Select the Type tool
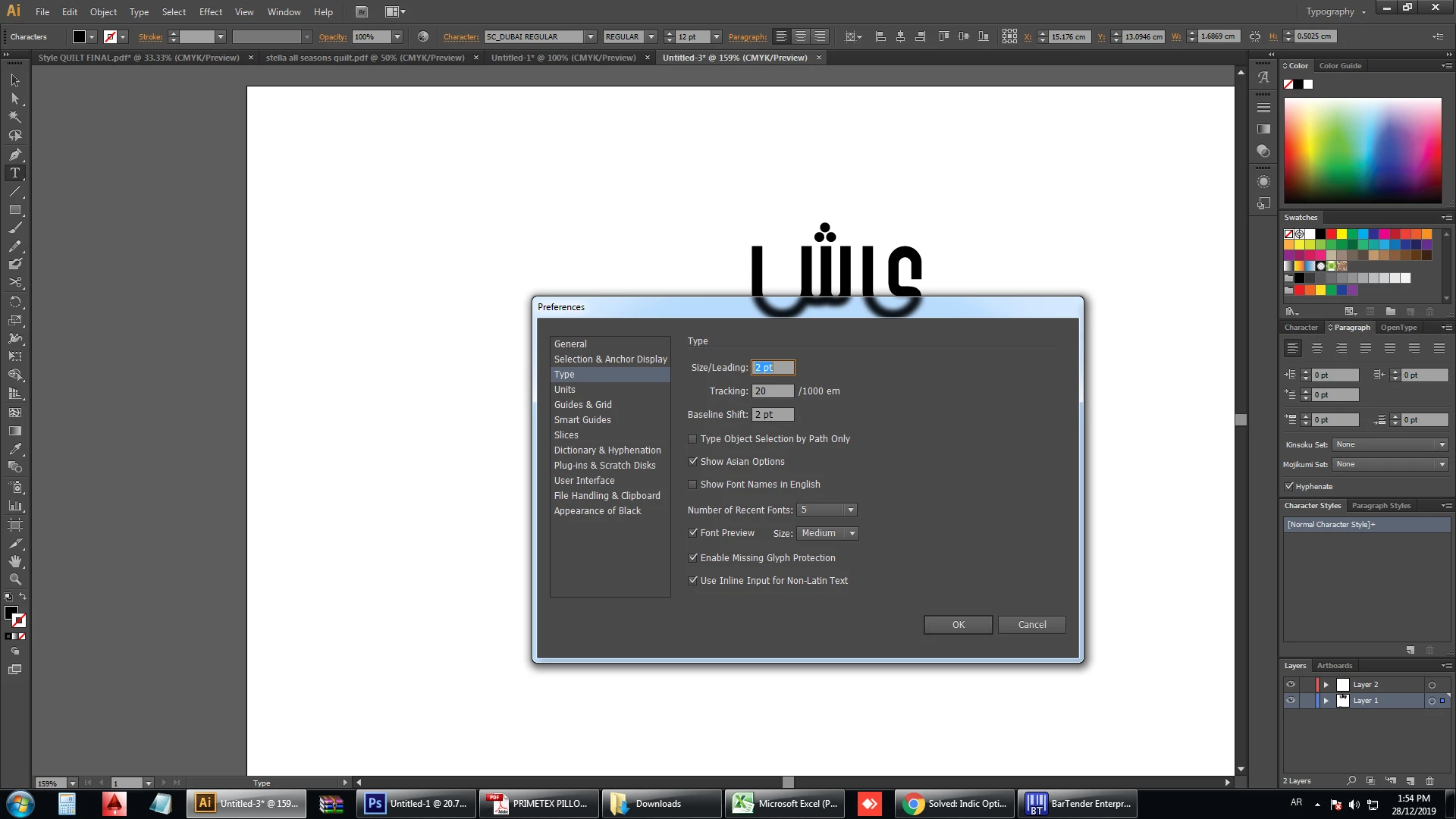Viewport: 1456px width, 819px height. [x=14, y=173]
